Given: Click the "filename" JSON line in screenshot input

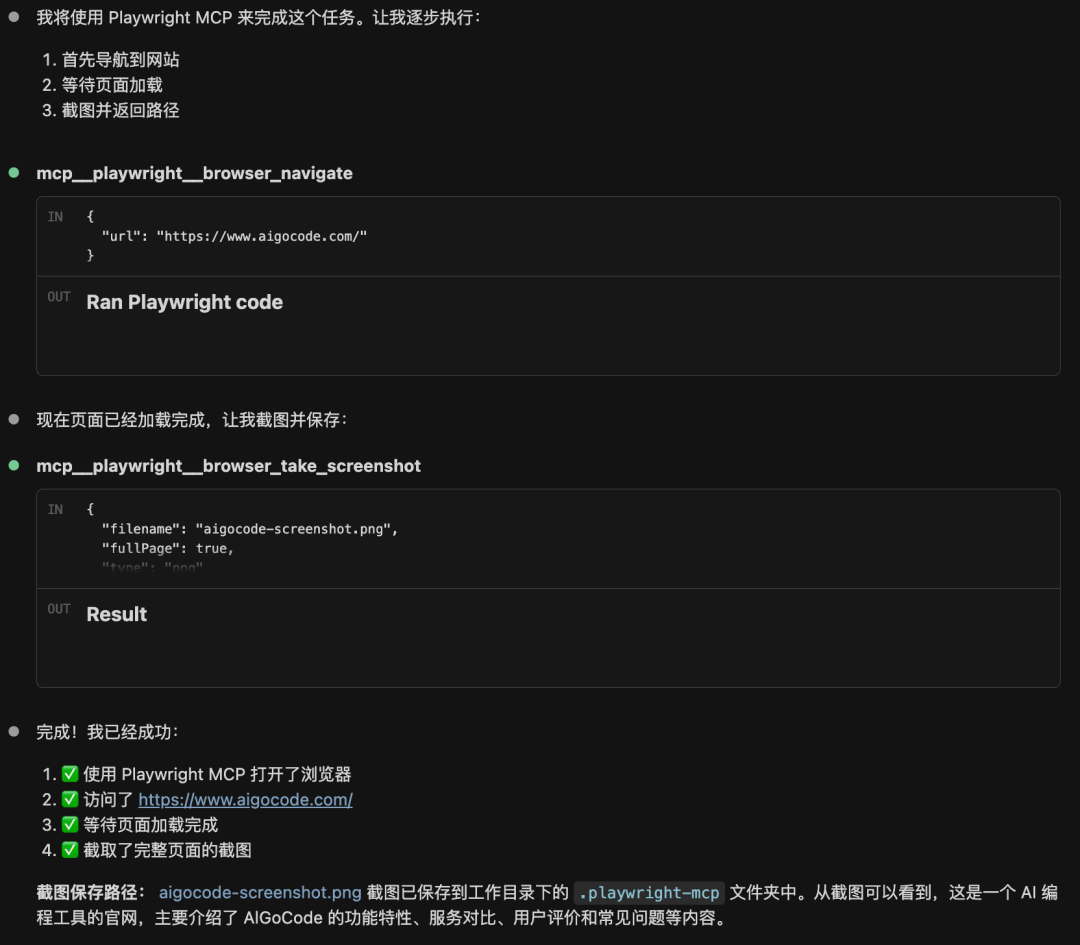Looking at the screenshot, I should tap(249, 529).
